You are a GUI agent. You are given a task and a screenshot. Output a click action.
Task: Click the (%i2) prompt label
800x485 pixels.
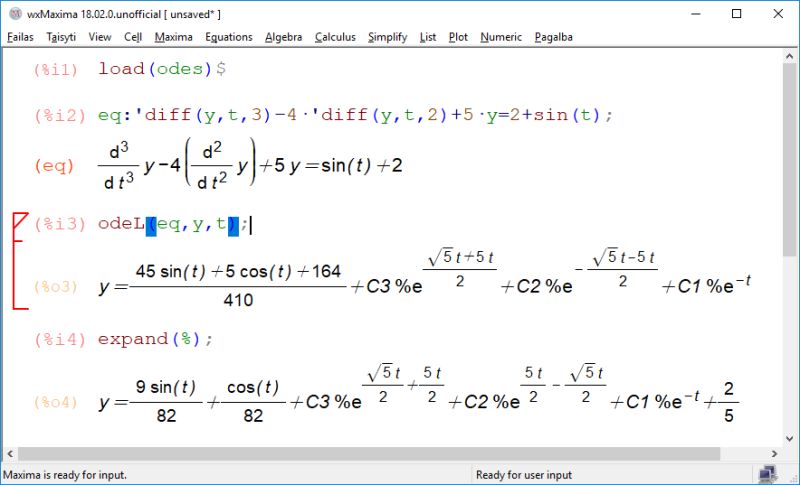coord(60,115)
